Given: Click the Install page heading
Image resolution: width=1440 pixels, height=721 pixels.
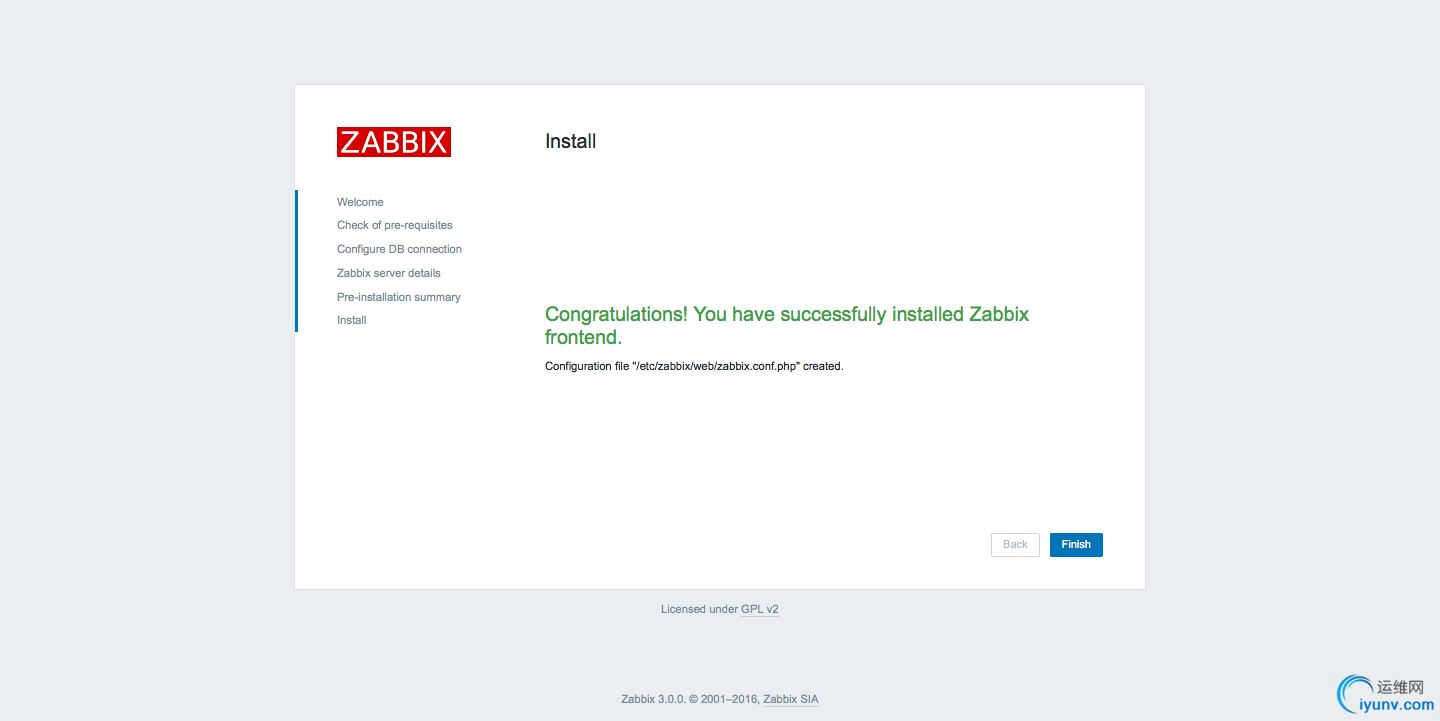Looking at the screenshot, I should [571, 141].
